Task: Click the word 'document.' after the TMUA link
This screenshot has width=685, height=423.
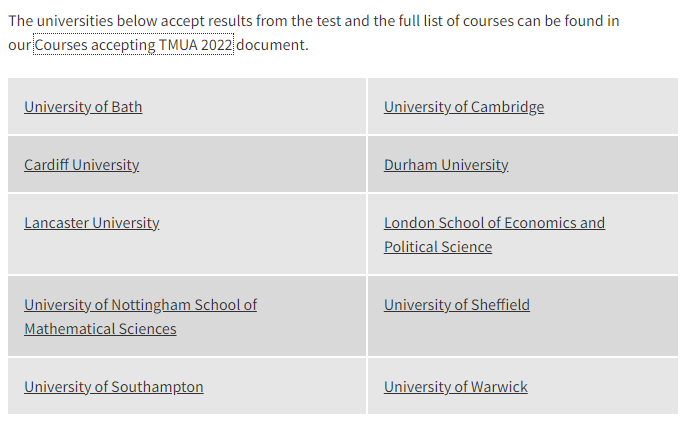Action: click(x=272, y=45)
